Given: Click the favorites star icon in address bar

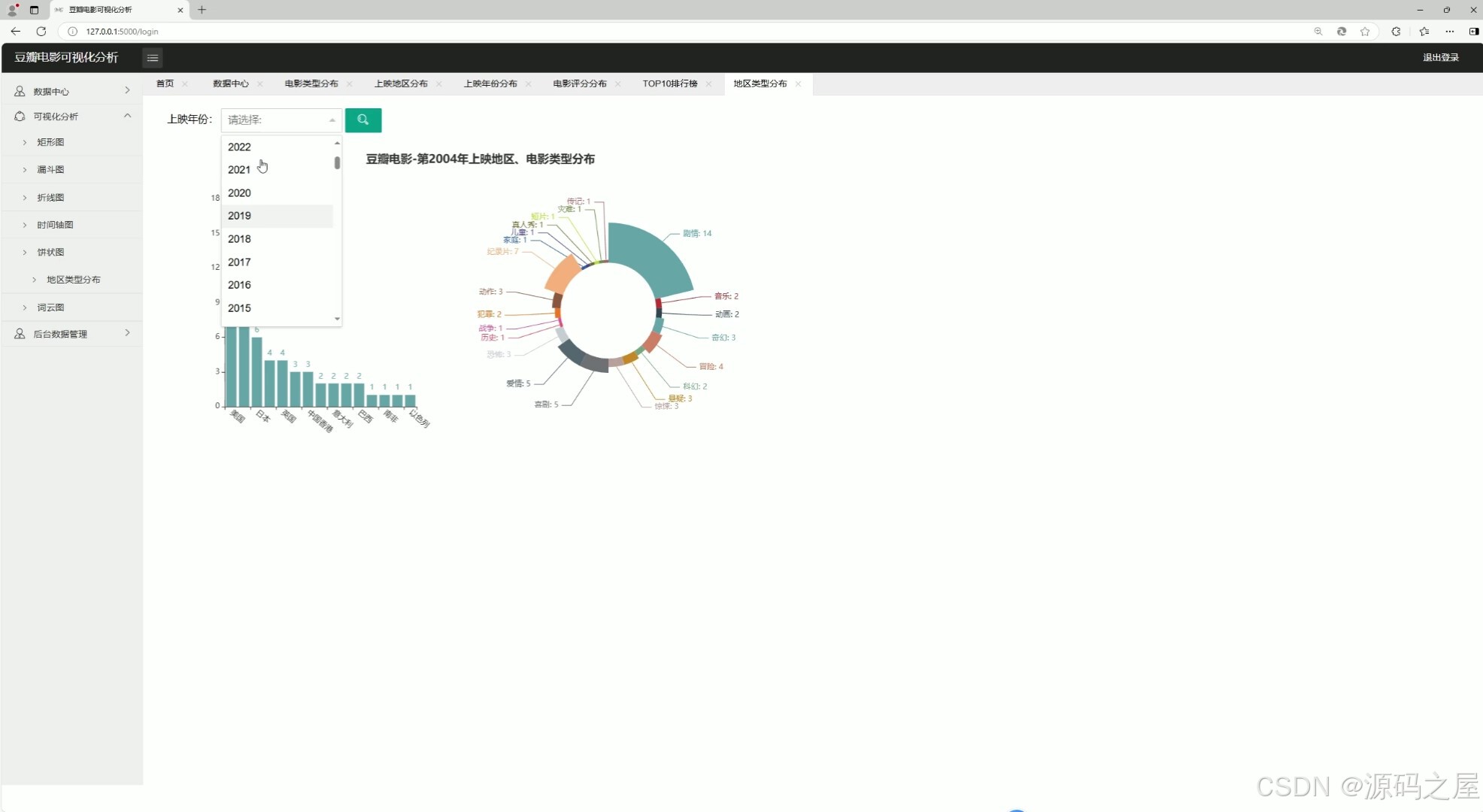Looking at the screenshot, I should click(x=1365, y=32).
